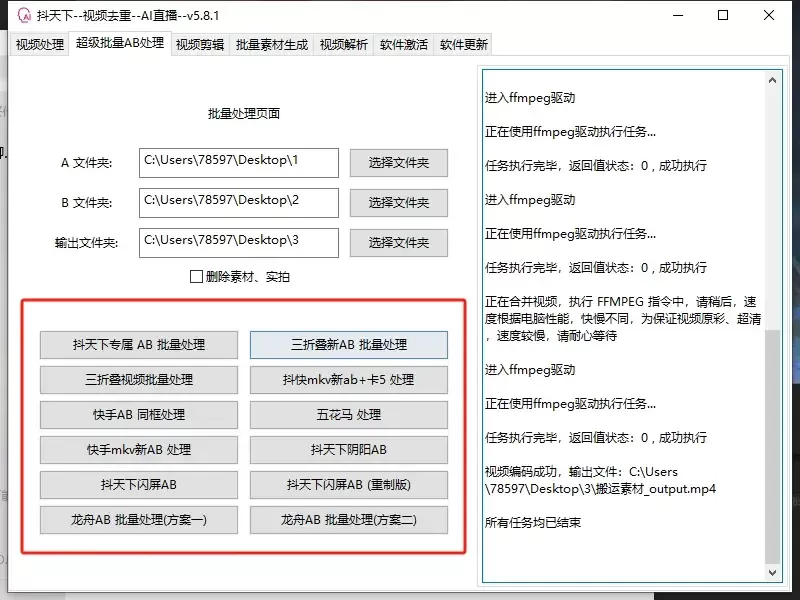Click the app logo icon in title bar
The image size is (800, 600).
tap(24, 15)
